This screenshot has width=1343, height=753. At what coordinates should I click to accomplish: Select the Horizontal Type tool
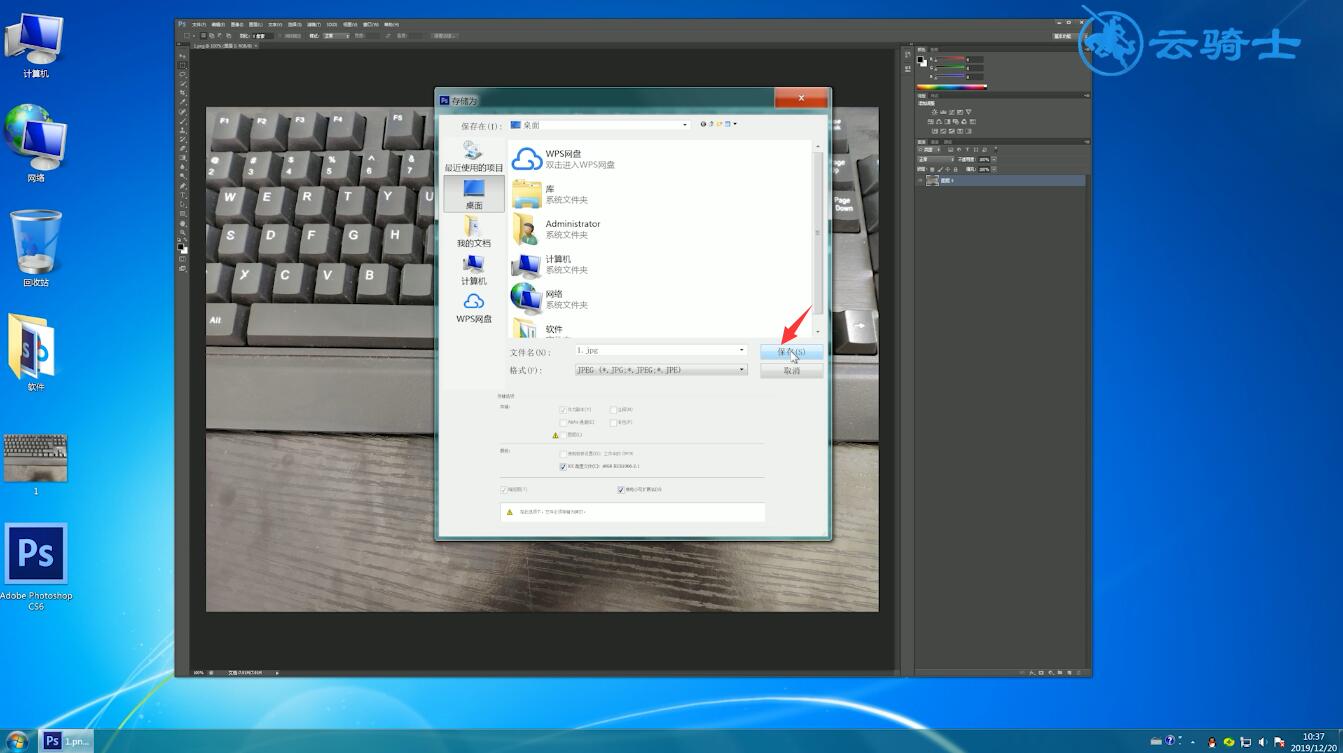tap(183, 195)
